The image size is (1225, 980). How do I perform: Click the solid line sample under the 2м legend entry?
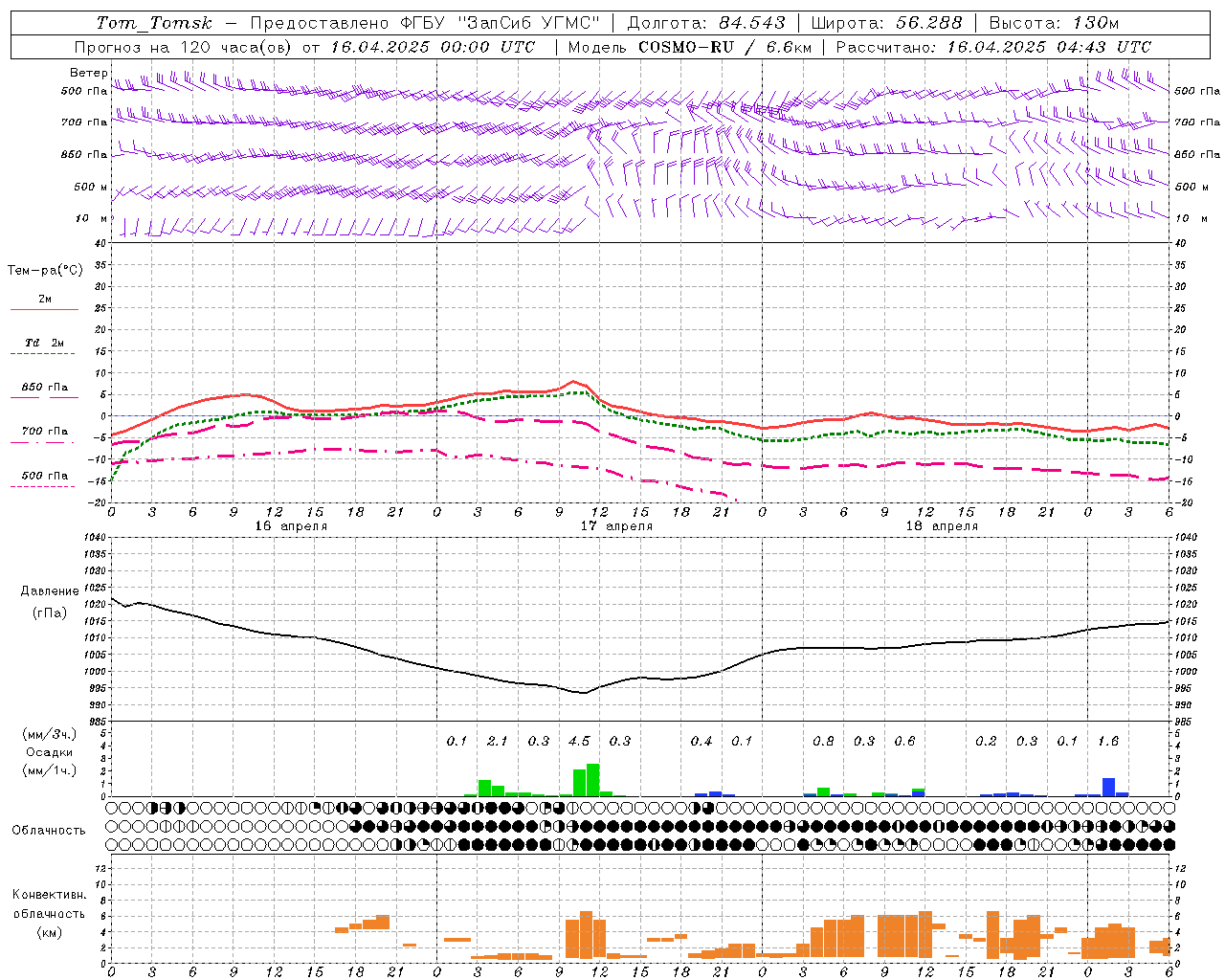tap(44, 310)
